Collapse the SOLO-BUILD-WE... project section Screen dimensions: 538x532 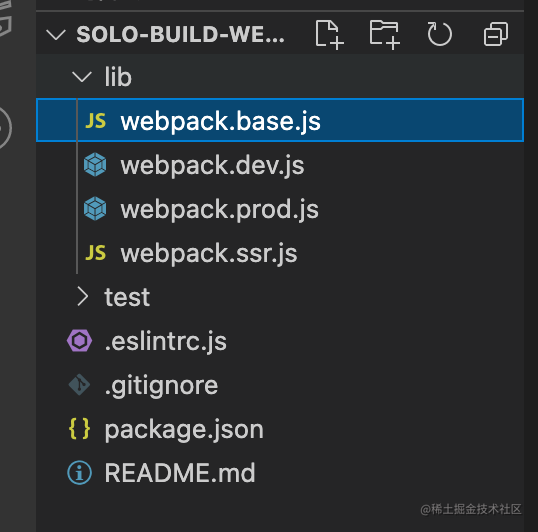coord(56,35)
